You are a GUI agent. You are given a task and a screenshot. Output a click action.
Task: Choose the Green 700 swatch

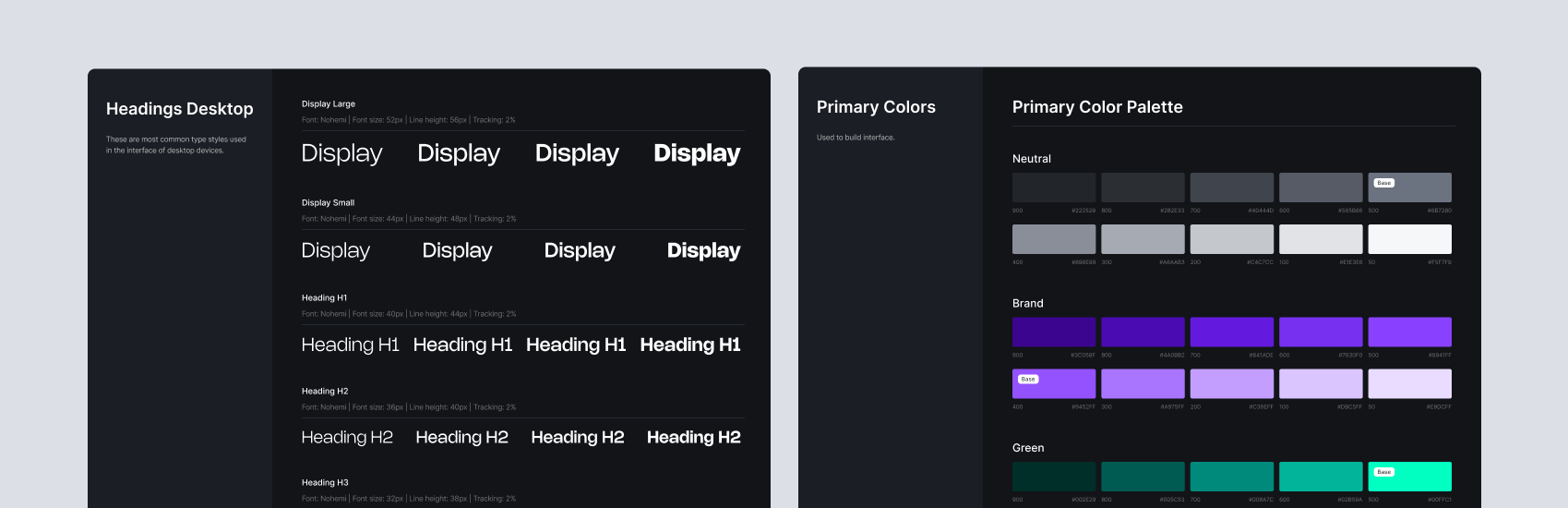click(x=1232, y=477)
